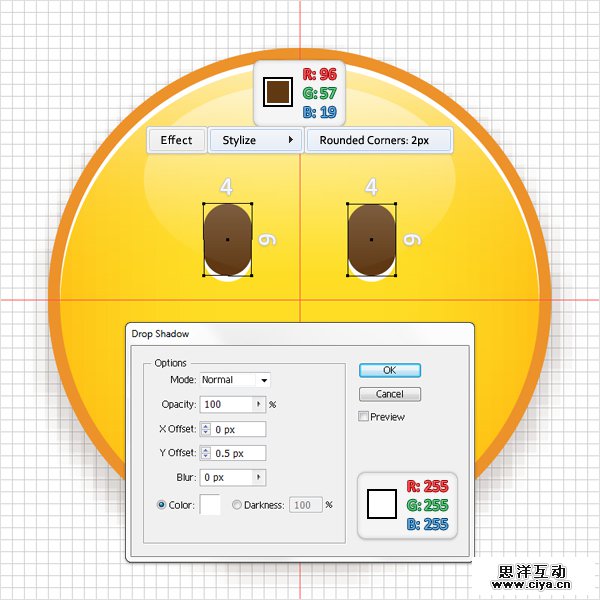Screen dimensions: 600x600
Task: Select the Color radio button
Action: pos(162,505)
